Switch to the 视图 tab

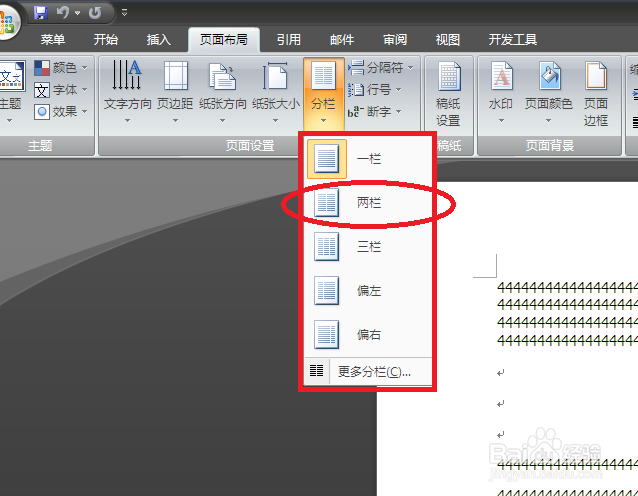[x=448, y=39]
